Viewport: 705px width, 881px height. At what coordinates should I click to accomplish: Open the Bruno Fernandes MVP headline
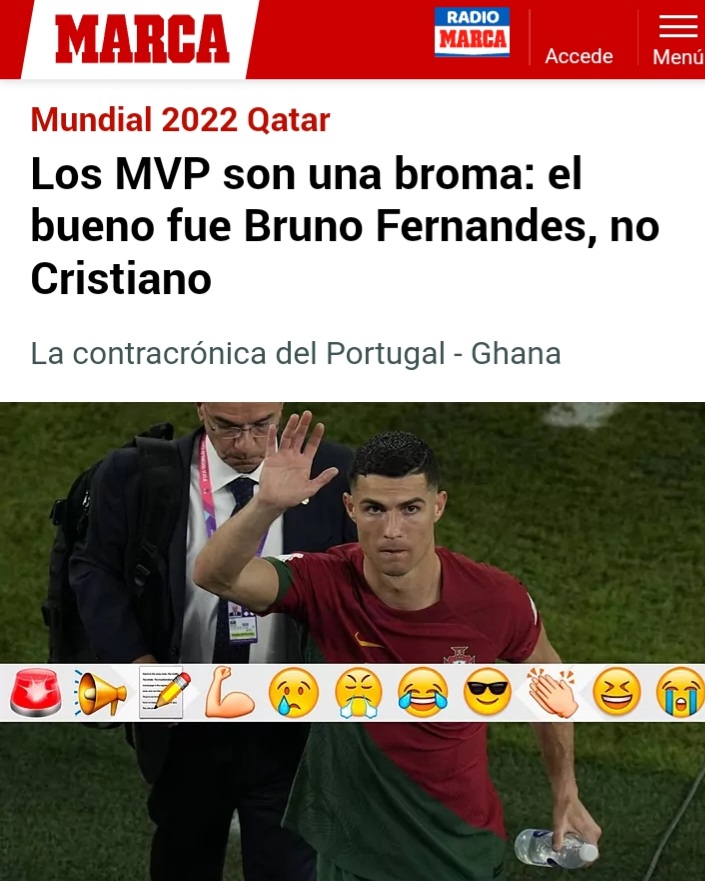click(x=345, y=226)
